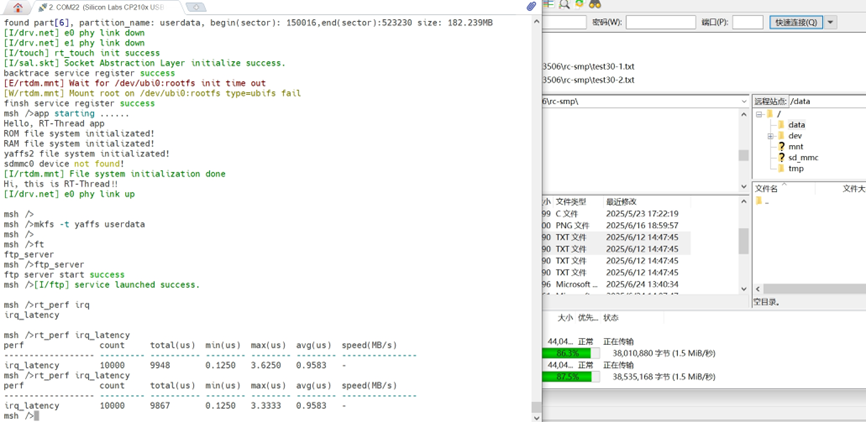866x422 pixels.
Task: Click the irq_latency result row with total 9867
Action: (x=176, y=405)
